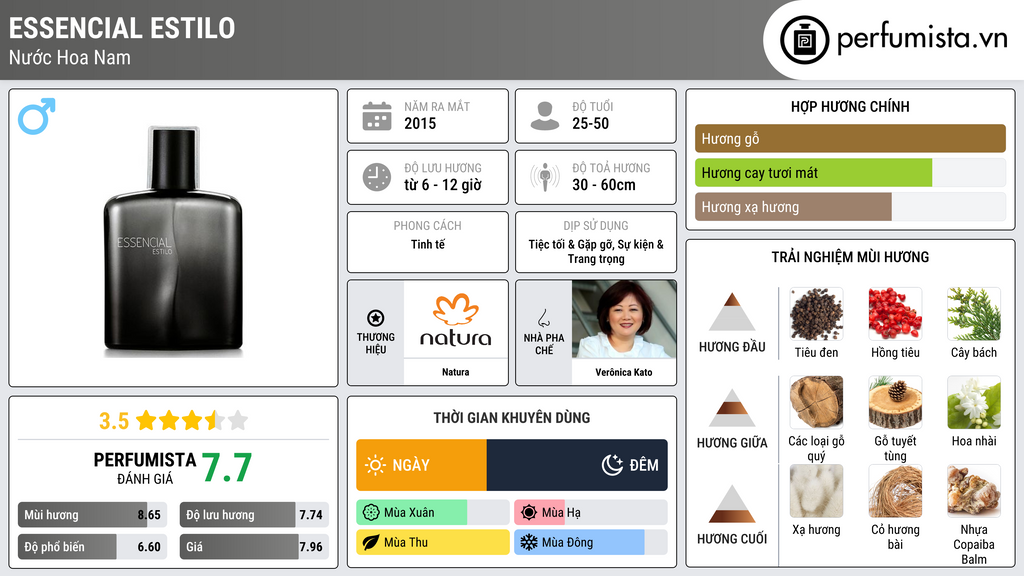
Task: Click the 3.5 rating number
Action: (x=114, y=421)
